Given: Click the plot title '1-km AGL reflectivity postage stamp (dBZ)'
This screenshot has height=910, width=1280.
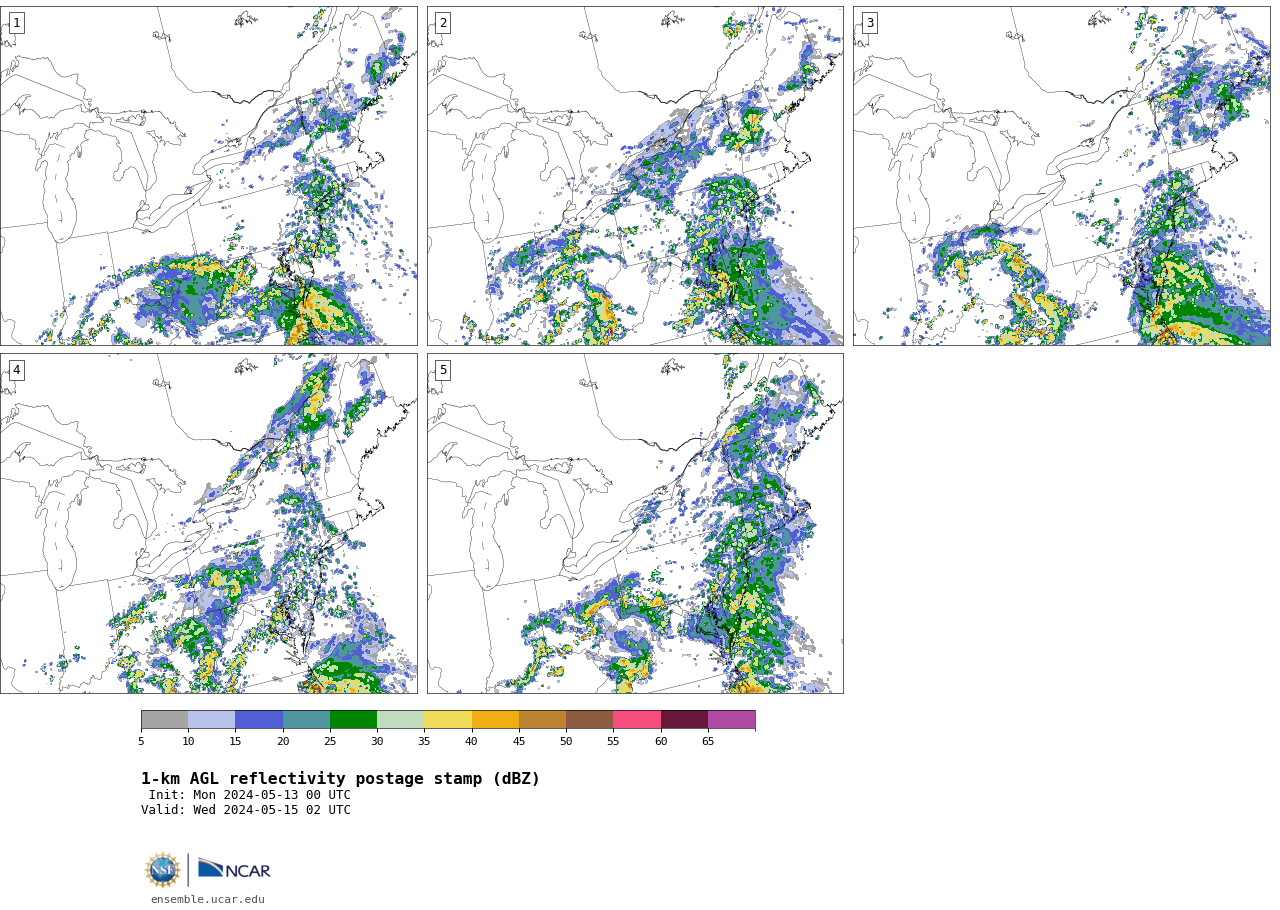Looking at the screenshot, I should pos(340,779).
